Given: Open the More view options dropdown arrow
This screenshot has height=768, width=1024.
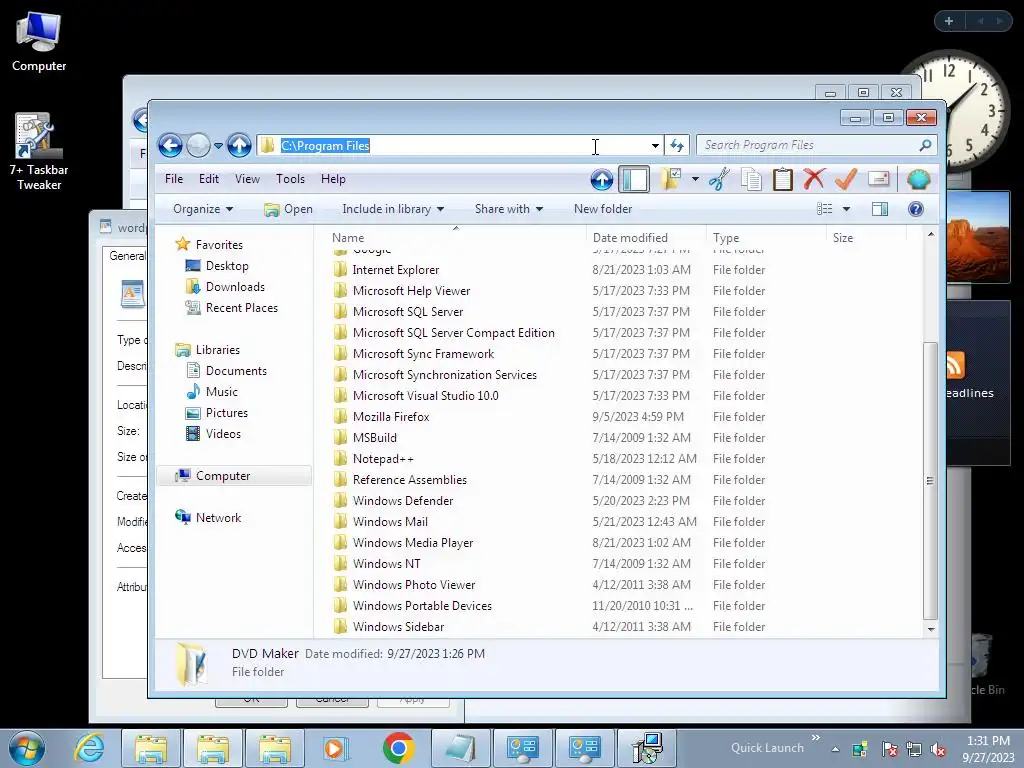Looking at the screenshot, I should (846, 209).
